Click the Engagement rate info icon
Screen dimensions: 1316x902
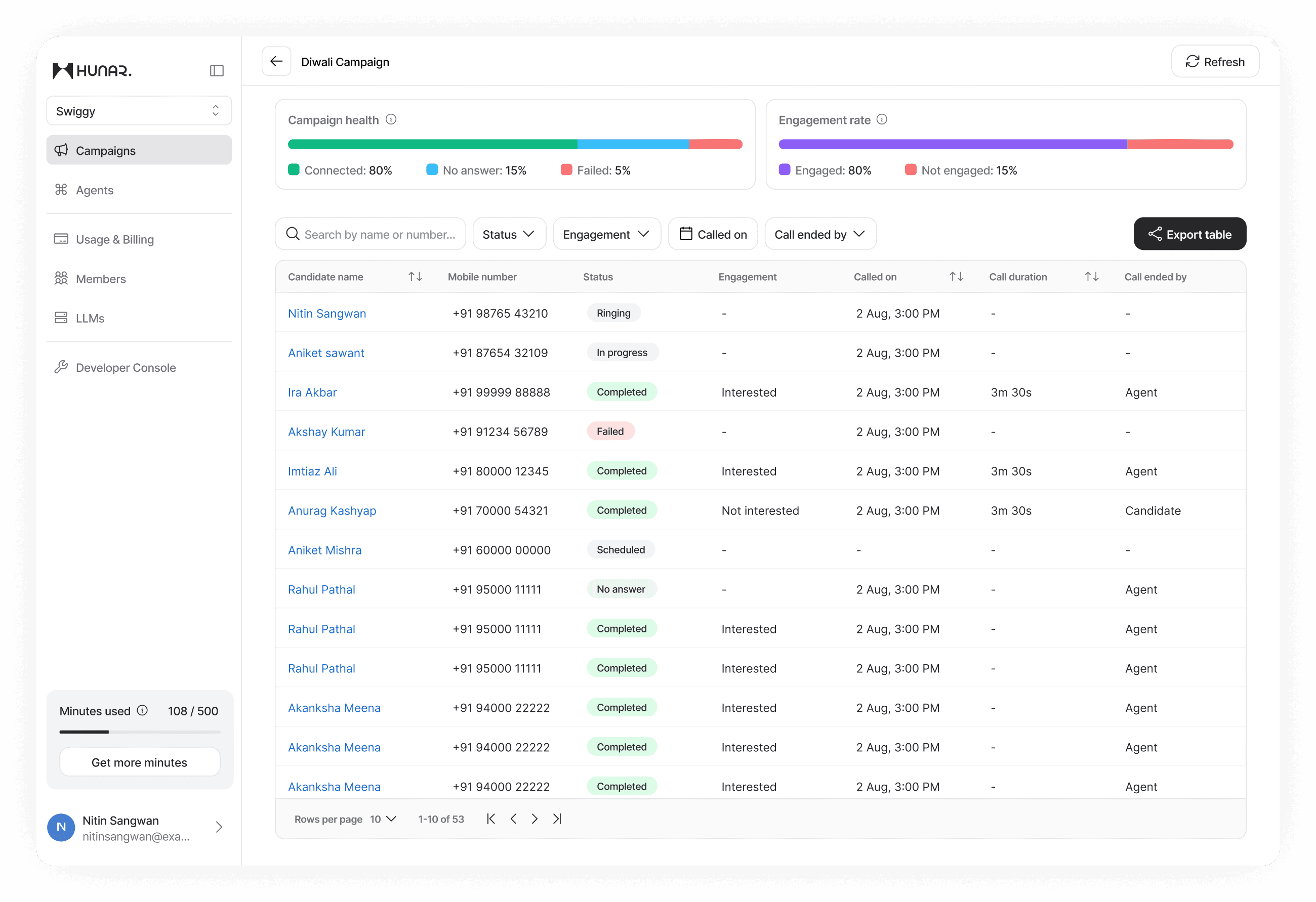[x=882, y=119]
